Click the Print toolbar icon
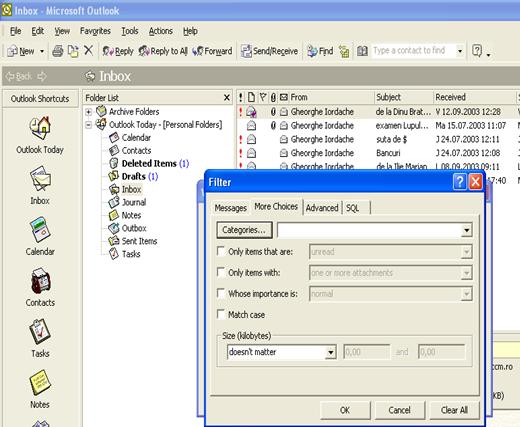Image resolution: width=520 pixels, height=427 pixels. tap(57, 51)
